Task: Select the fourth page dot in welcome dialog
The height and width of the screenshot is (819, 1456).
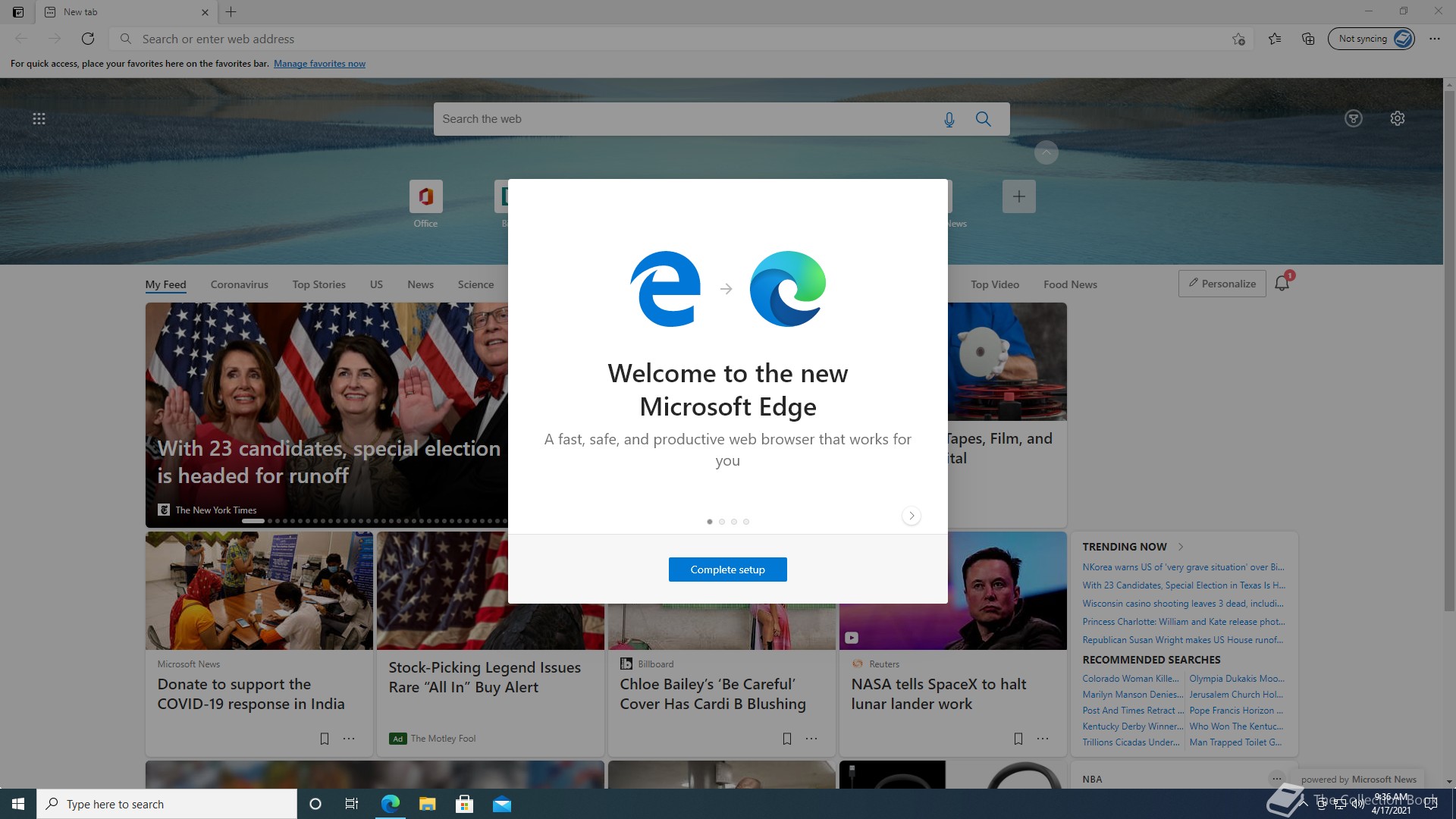Action: click(746, 522)
